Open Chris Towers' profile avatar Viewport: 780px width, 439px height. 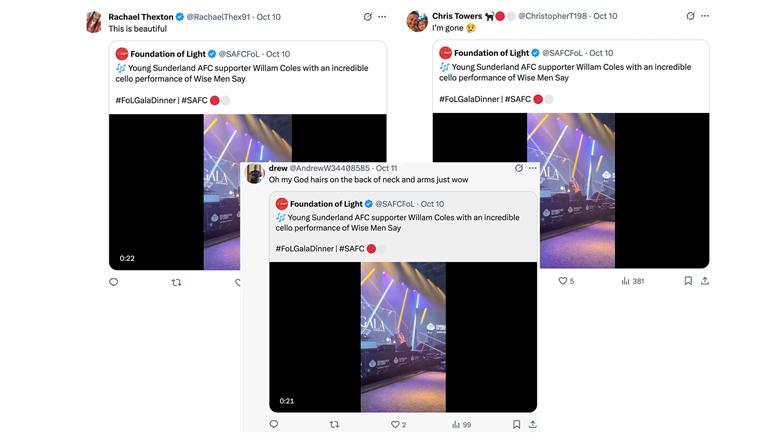click(416, 22)
